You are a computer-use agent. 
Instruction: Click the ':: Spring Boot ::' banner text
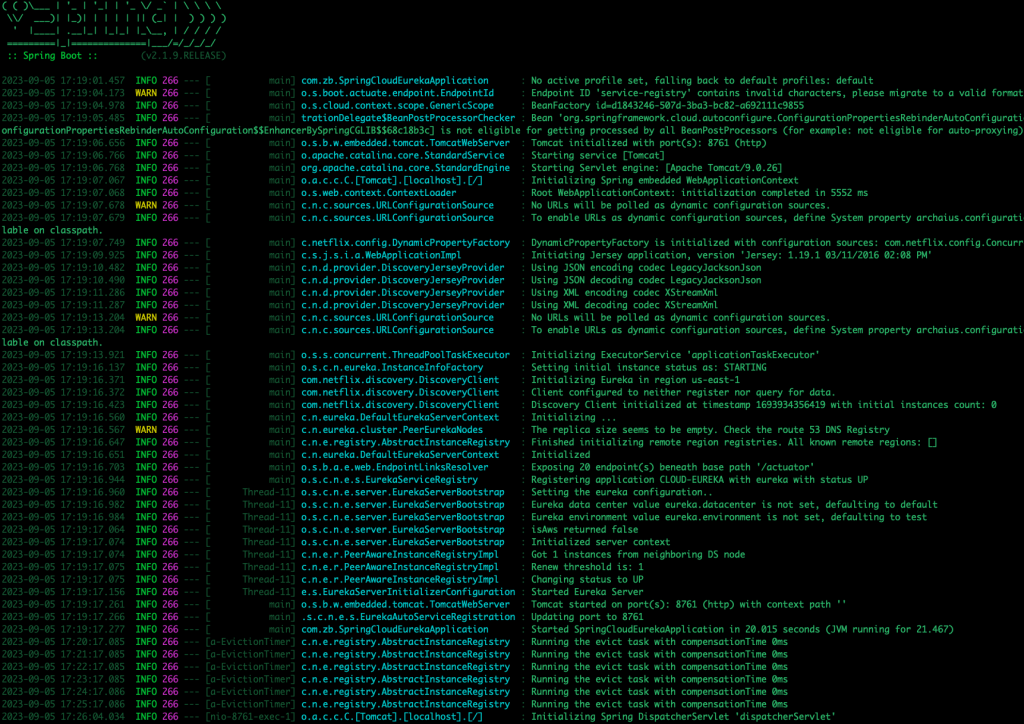point(52,55)
